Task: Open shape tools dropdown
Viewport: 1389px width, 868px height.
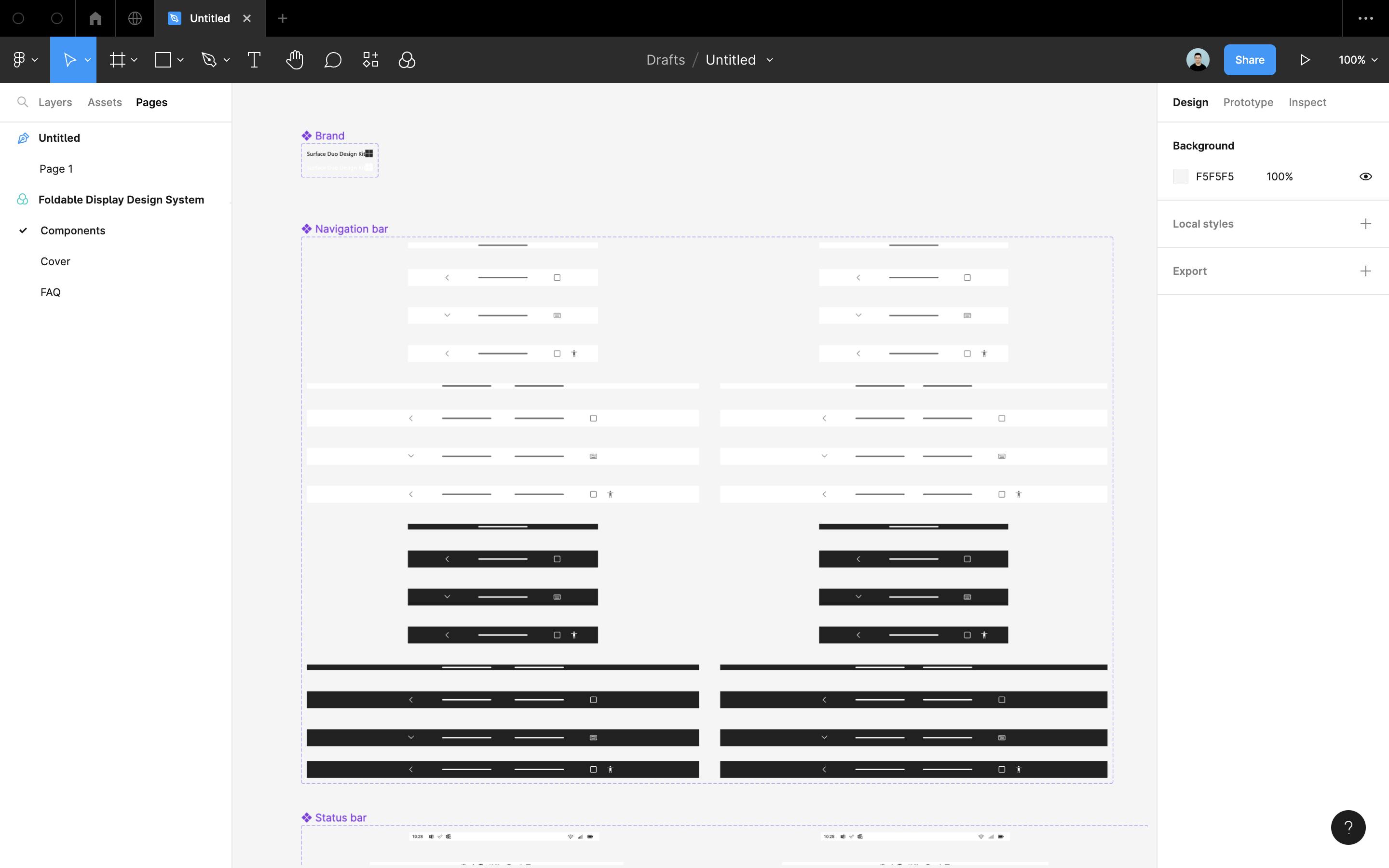Action: (x=180, y=60)
